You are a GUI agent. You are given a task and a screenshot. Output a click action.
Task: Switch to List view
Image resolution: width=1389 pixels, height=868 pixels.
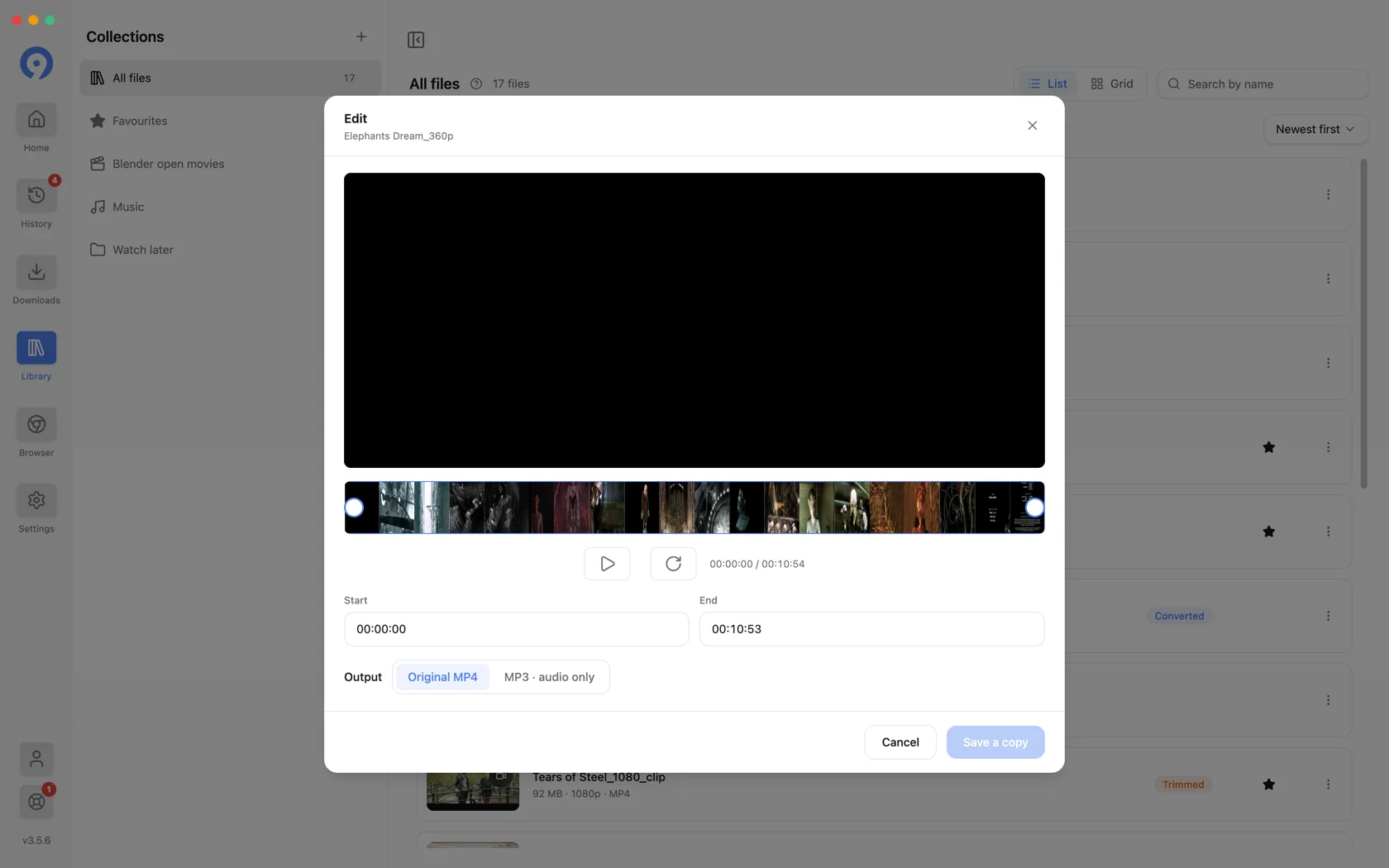click(x=1047, y=83)
